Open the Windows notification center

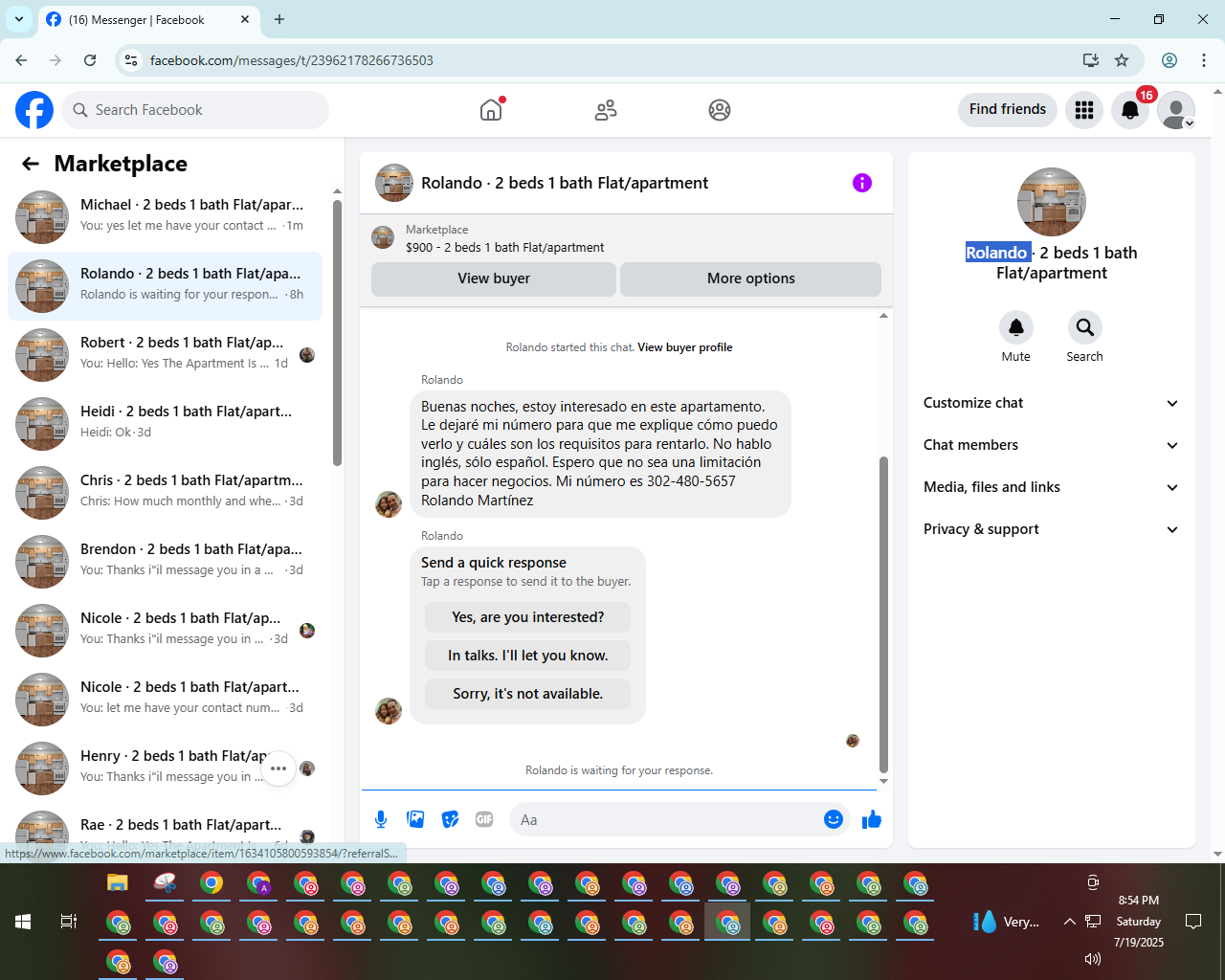(1193, 922)
